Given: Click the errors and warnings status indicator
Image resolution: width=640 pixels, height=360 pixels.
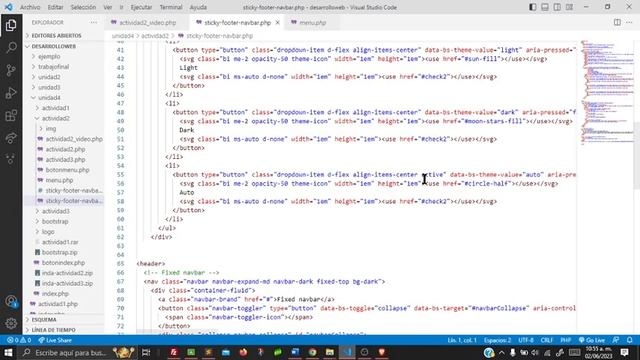Looking at the screenshot, I should (x=19, y=340).
